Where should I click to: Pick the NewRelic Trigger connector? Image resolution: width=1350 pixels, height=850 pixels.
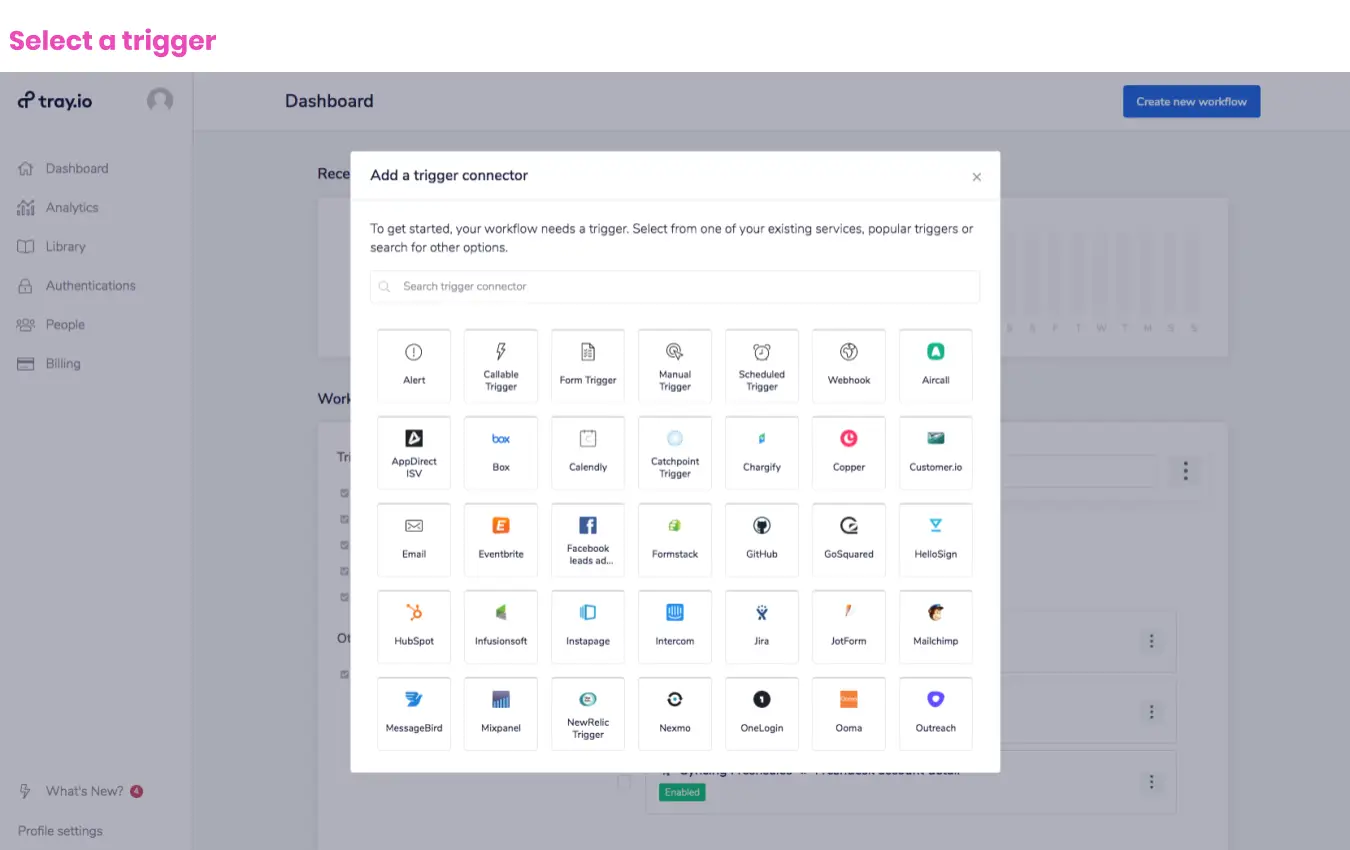588,714
